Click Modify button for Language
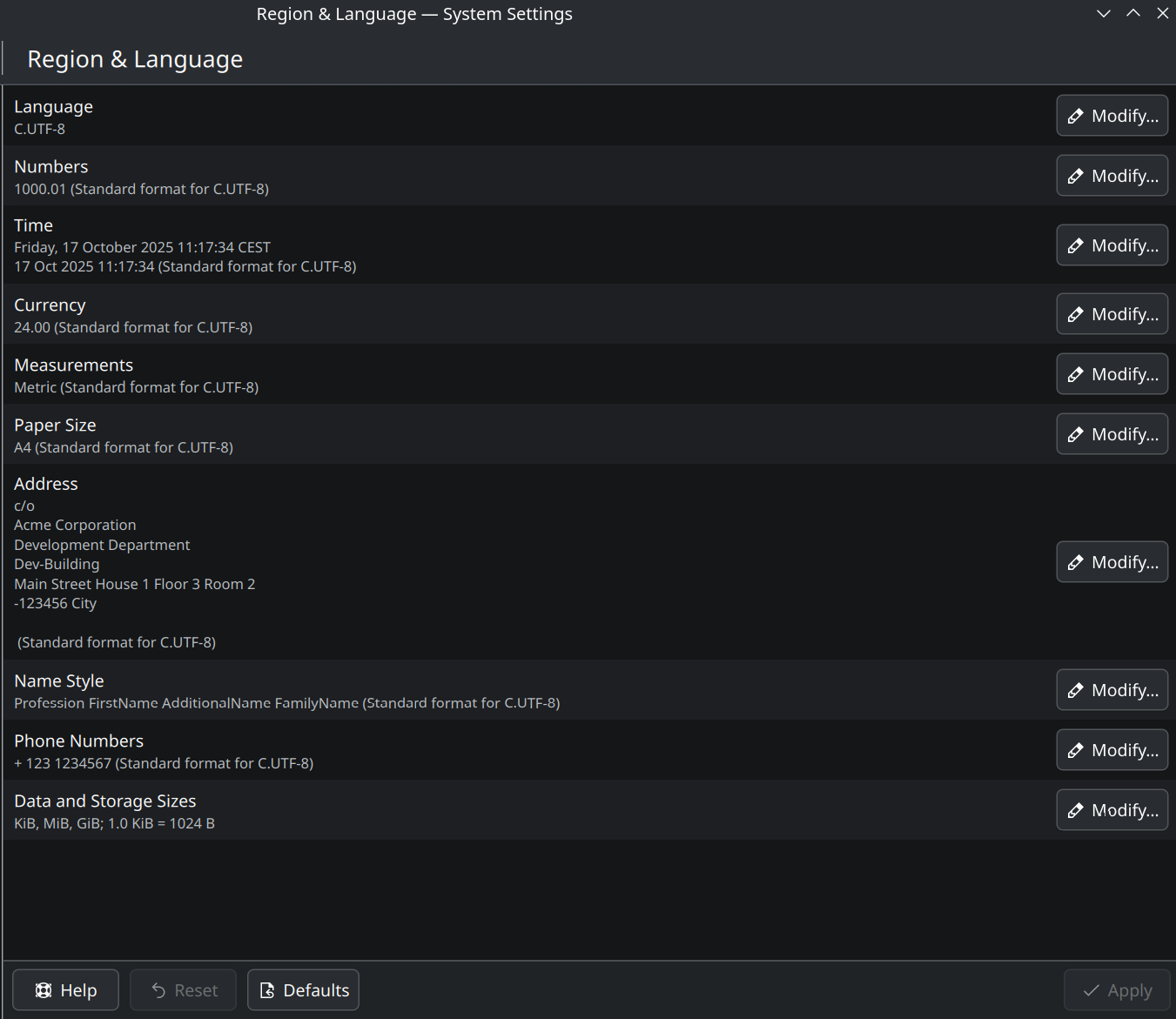 tap(1112, 116)
